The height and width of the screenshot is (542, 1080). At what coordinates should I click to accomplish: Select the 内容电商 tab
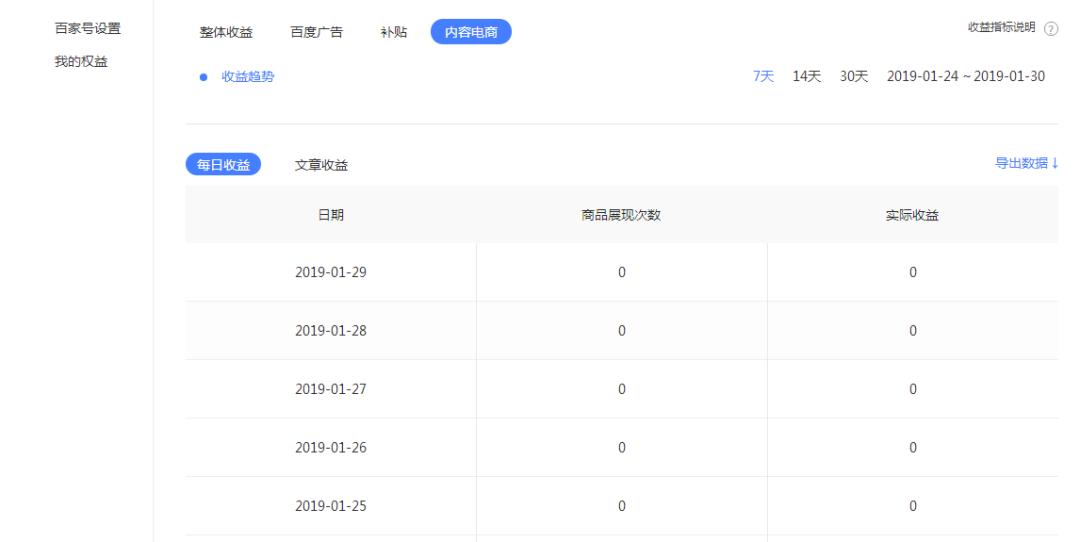pyautogui.click(x=471, y=32)
